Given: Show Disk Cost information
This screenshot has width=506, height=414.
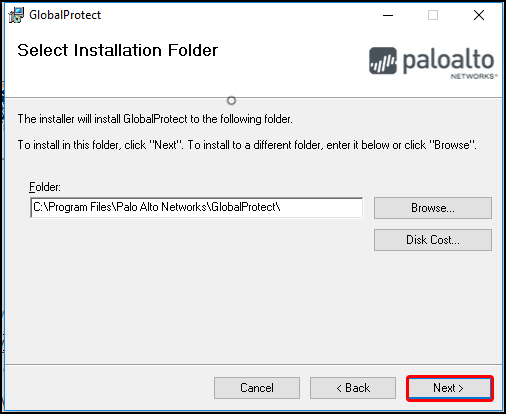Looking at the screenshot, I should click(x=433, y=240).
